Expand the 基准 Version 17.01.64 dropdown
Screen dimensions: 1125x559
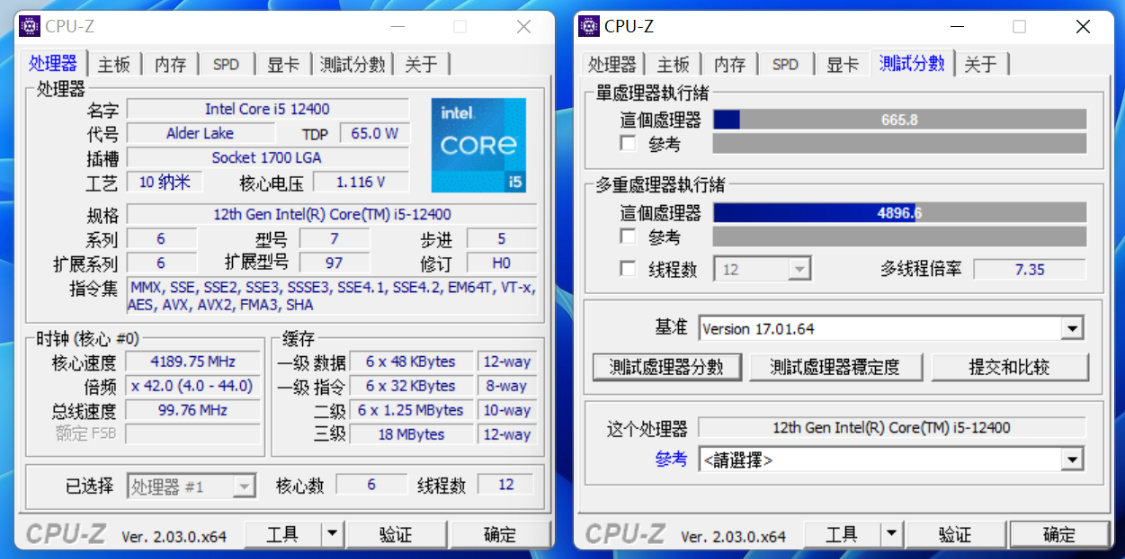891,329
